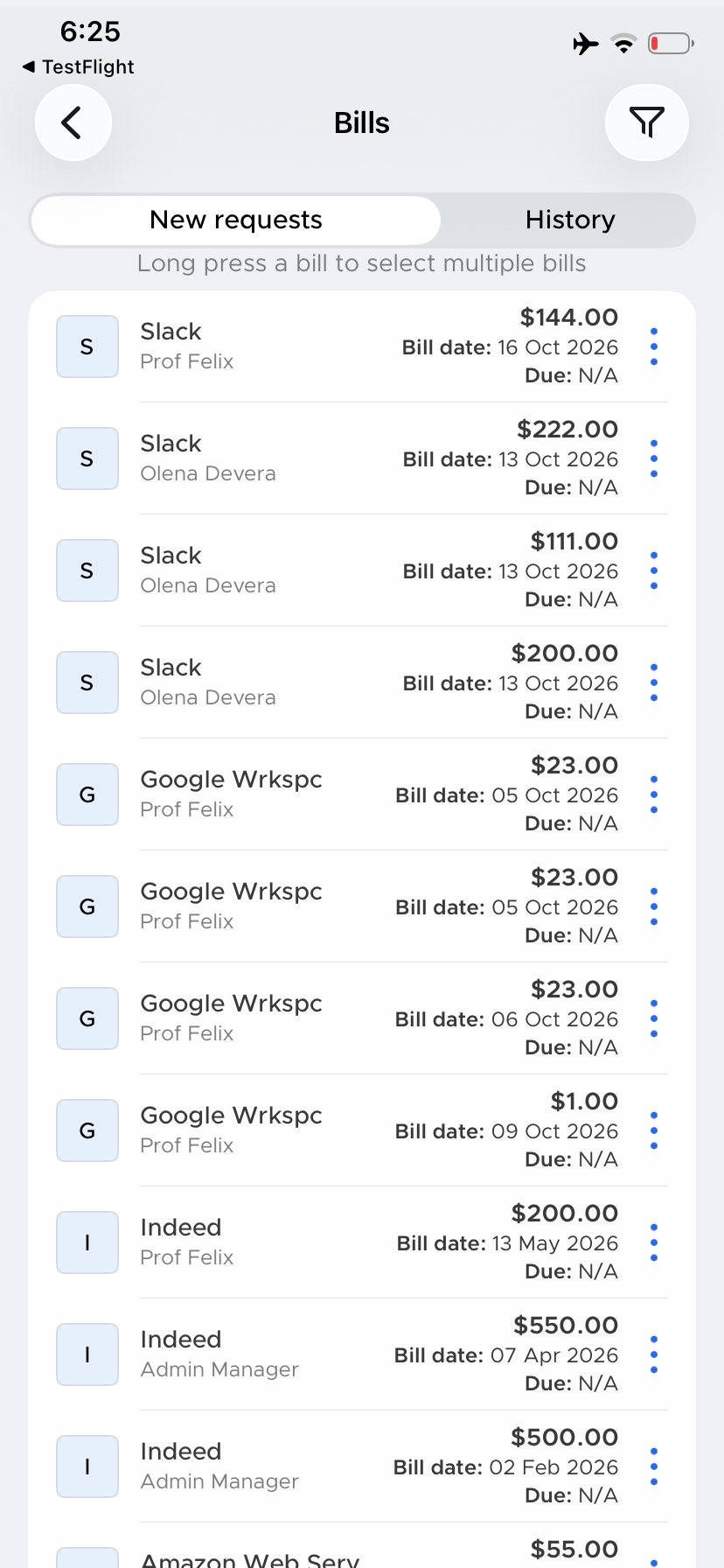Tap I avatar of $550.00 bill
The width and height of the screenshot is (724, 1568).
(x=87, y=1354)
